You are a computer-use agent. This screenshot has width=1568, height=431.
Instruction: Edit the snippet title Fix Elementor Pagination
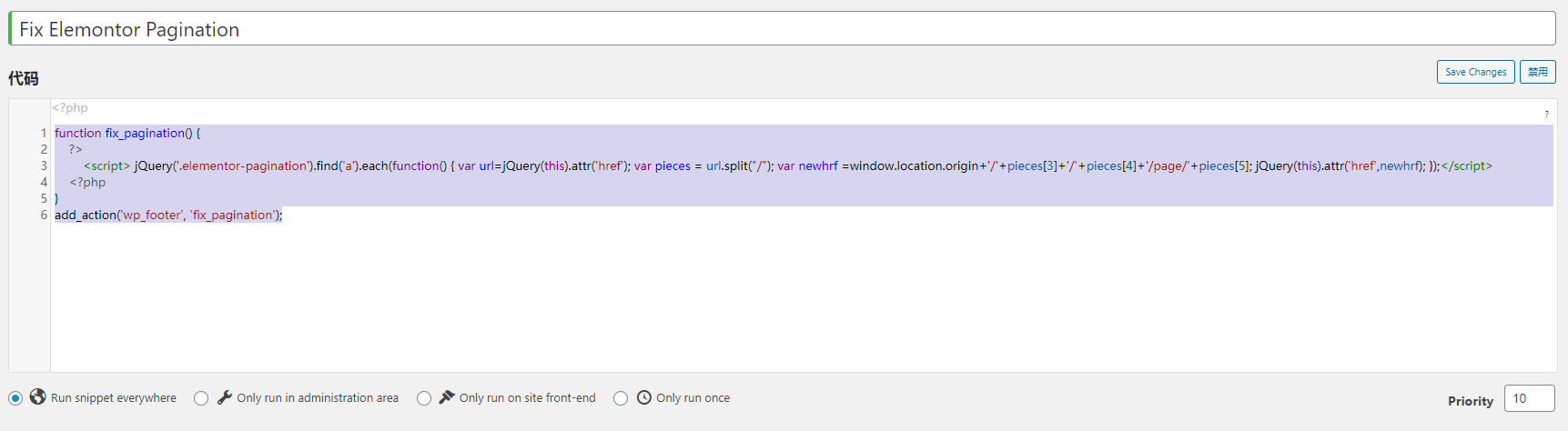pyautogui.click(x=782, y=29)
